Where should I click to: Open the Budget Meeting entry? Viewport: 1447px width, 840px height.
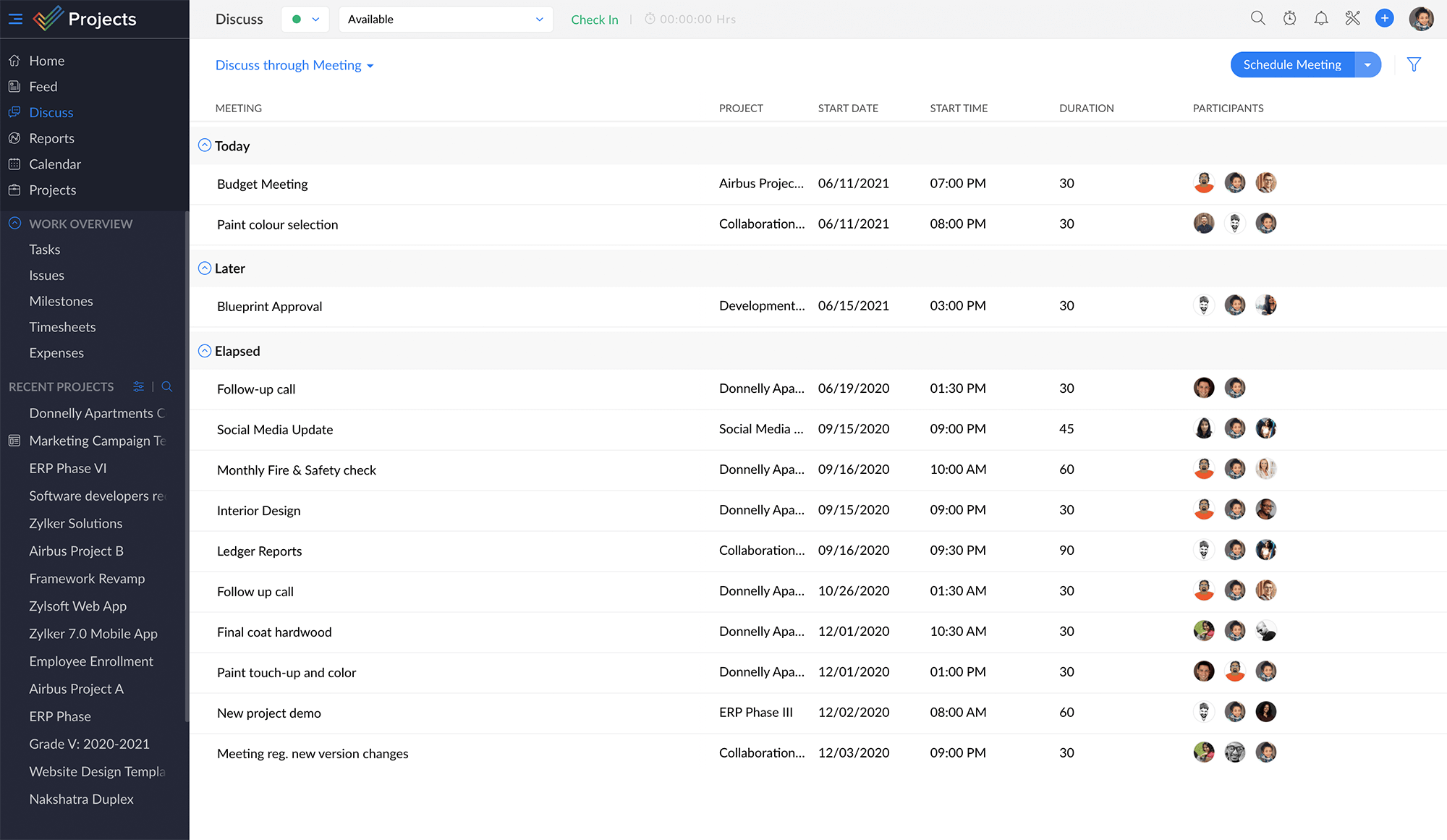tap(263, 184)
